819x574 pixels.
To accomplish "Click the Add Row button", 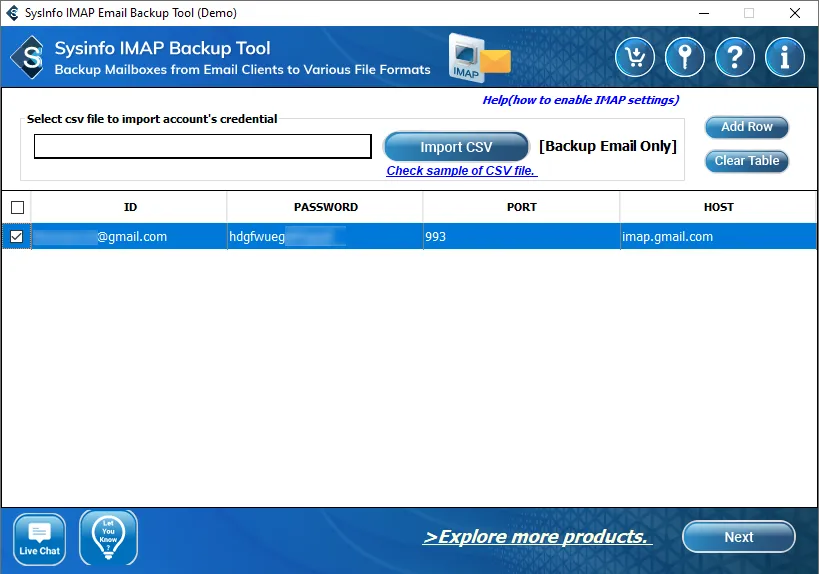I will [x=746, y=127].
